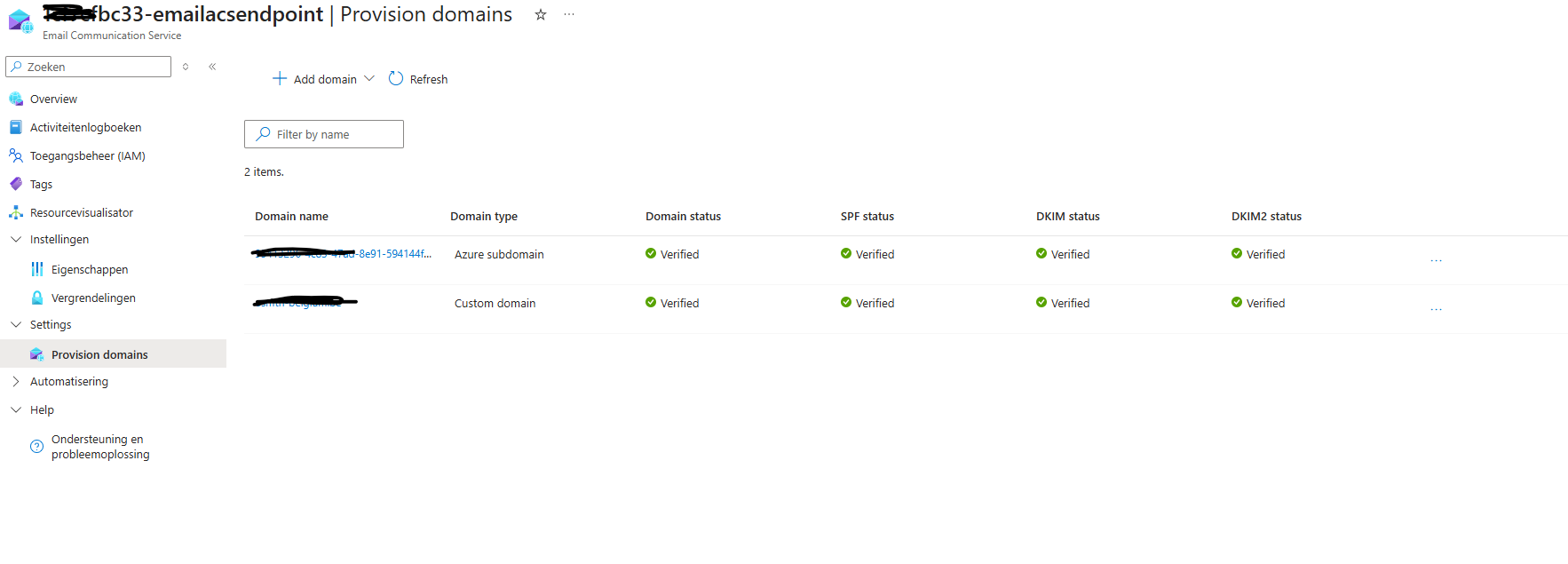Click the DKIM2 status column header
1568x564 pixels.
[x=1266, y=216]
